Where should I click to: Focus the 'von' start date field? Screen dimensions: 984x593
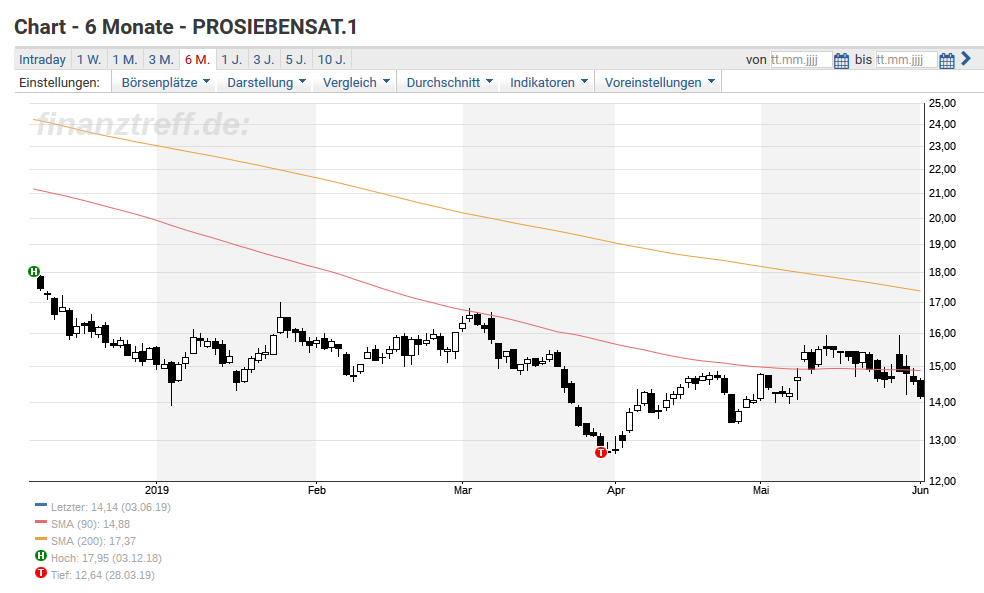point(801,60)
